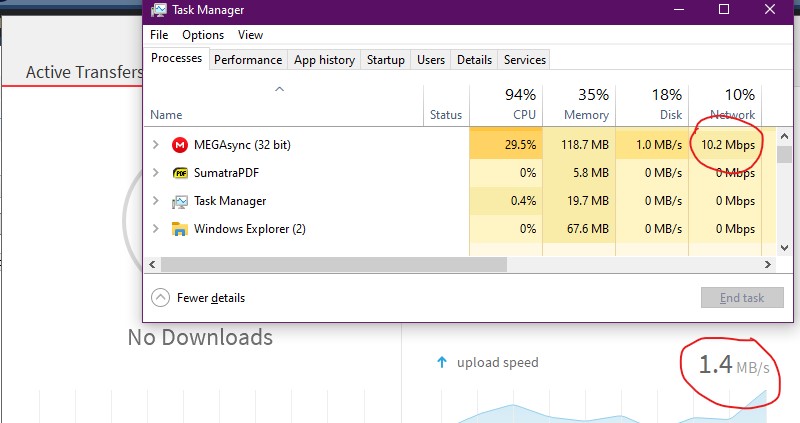
Task: Expand the Task Manager process row
Action: (x=155, y=201)
